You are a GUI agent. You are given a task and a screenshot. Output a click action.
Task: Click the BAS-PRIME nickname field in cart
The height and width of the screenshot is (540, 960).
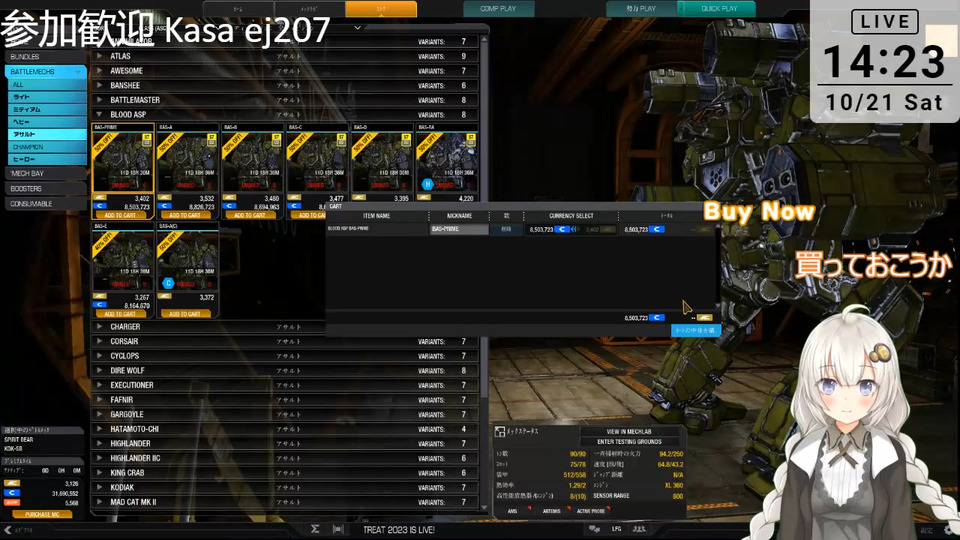pyautogui.click(x=459, y=230)
